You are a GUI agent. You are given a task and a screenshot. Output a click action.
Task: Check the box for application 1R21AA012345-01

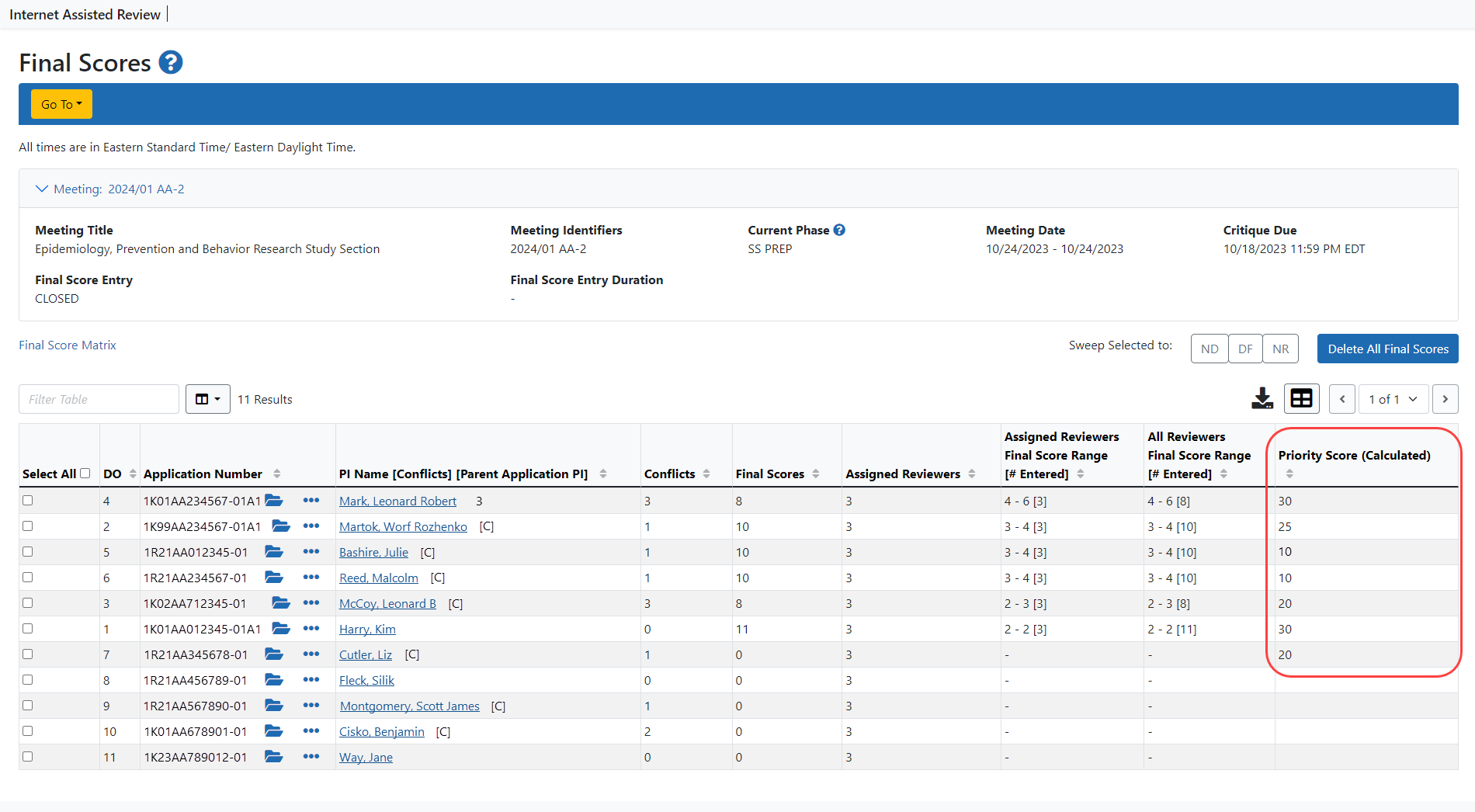[x=28, y=552]
